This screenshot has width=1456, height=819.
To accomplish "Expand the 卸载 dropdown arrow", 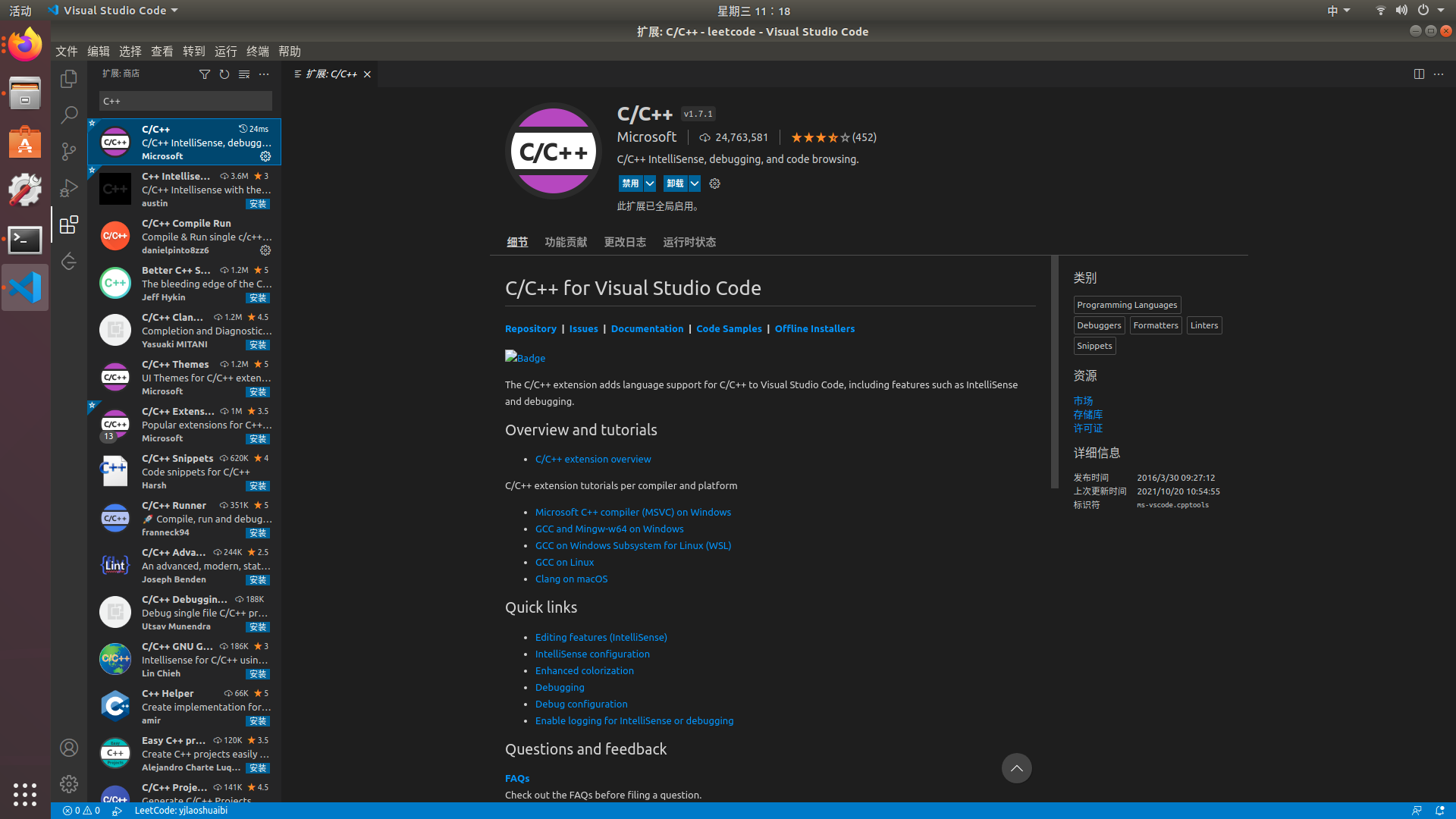I will point(695,184).
